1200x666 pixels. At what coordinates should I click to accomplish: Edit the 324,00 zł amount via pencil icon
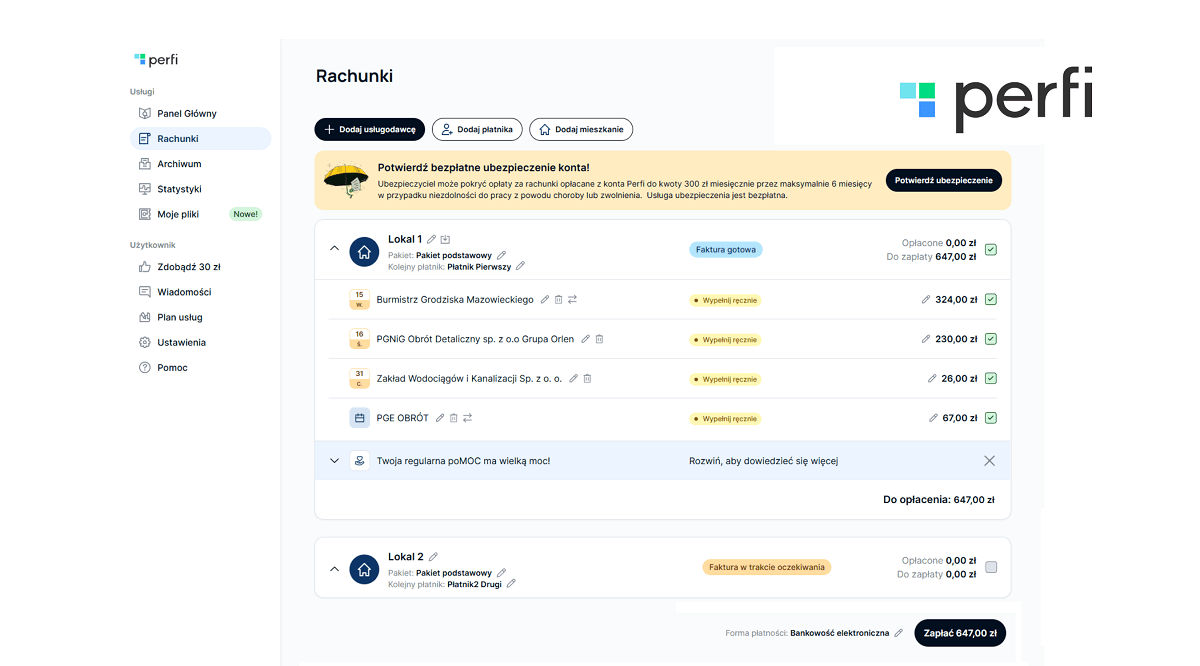926,299
